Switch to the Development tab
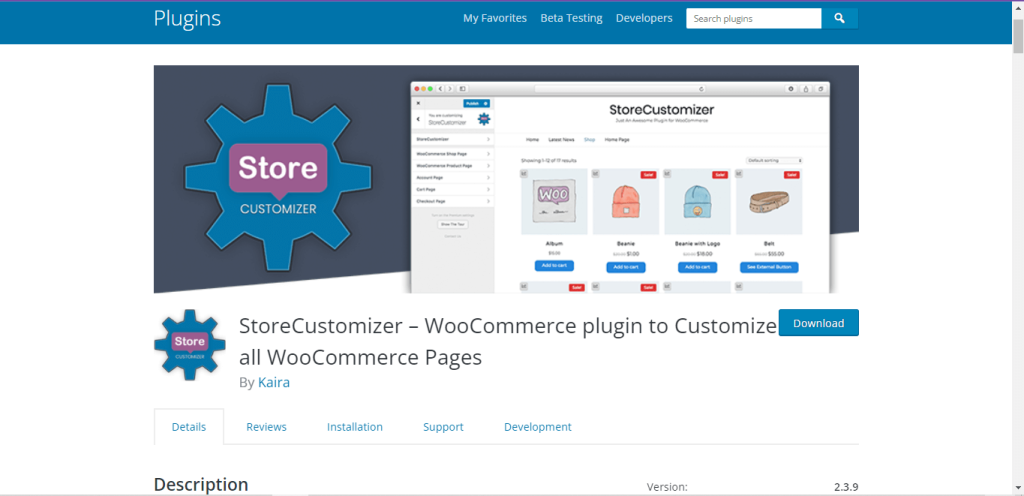Screen dimensions: 1024x496 click(x=537, y=427)
